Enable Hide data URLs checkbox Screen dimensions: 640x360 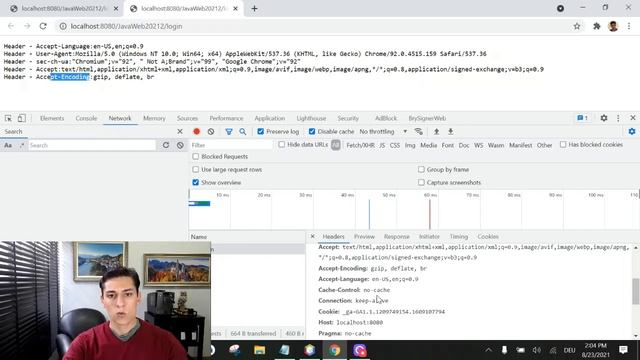(281, 144)
